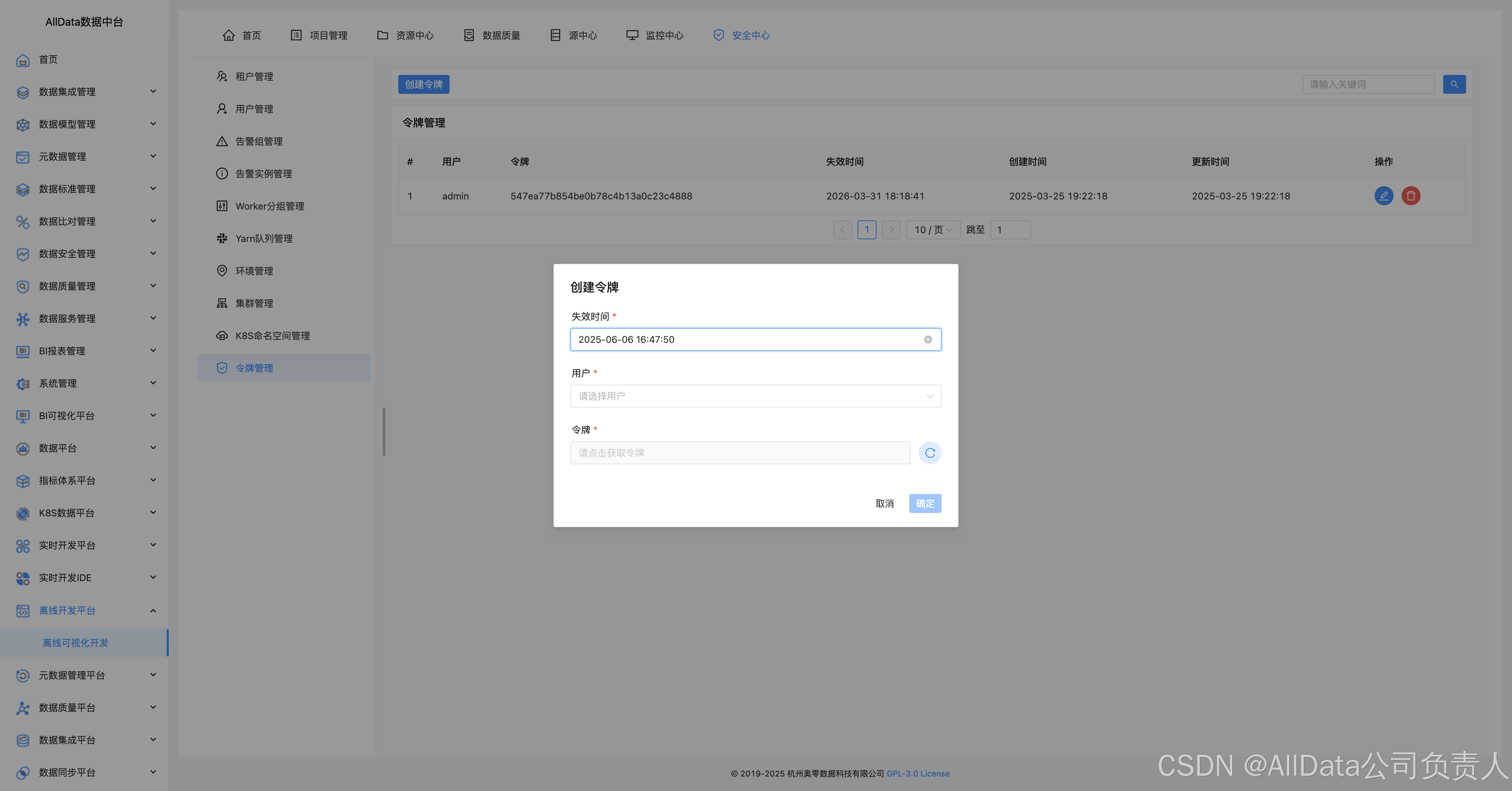This screenshot has height=791, width=1512.
Task: Click the left sidebar 首页 home icon
Action: coord(23,60)
